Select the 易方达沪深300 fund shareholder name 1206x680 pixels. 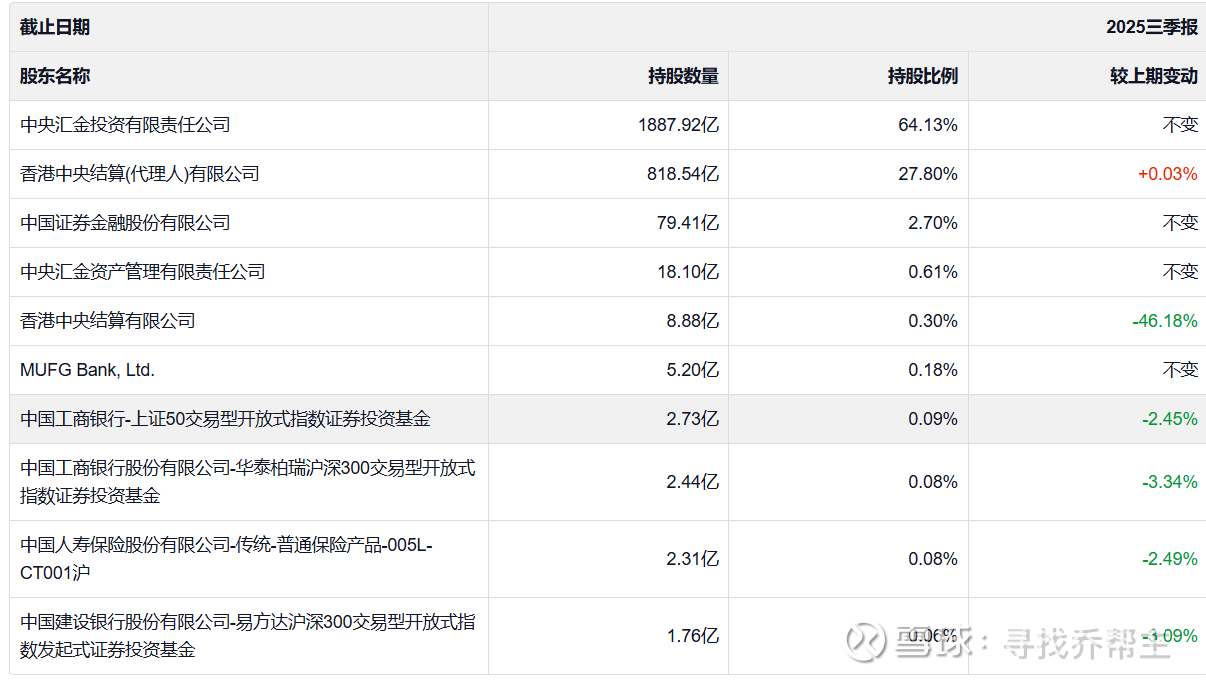(x=248, y=636)
